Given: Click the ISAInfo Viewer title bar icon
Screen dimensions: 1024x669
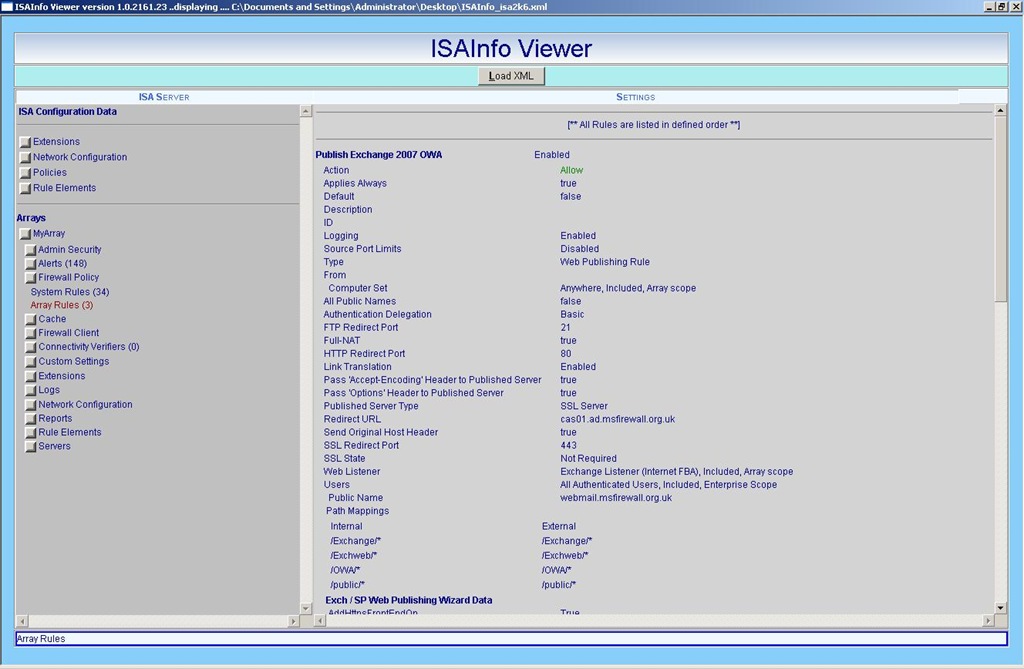Looking at the screenshot, I should pos(7,7).
